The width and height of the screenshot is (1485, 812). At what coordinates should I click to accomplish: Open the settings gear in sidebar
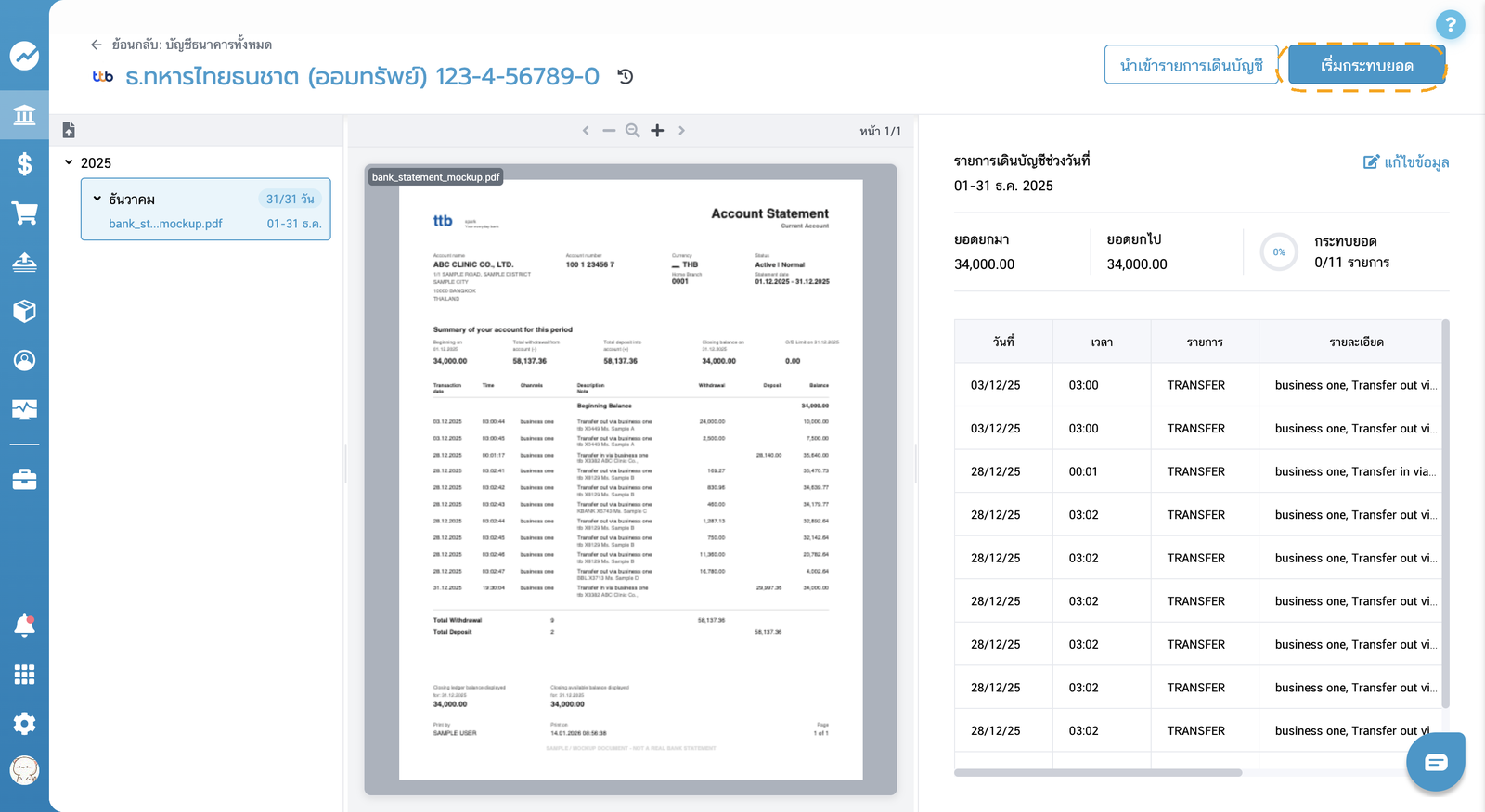(x=24, y=723)
